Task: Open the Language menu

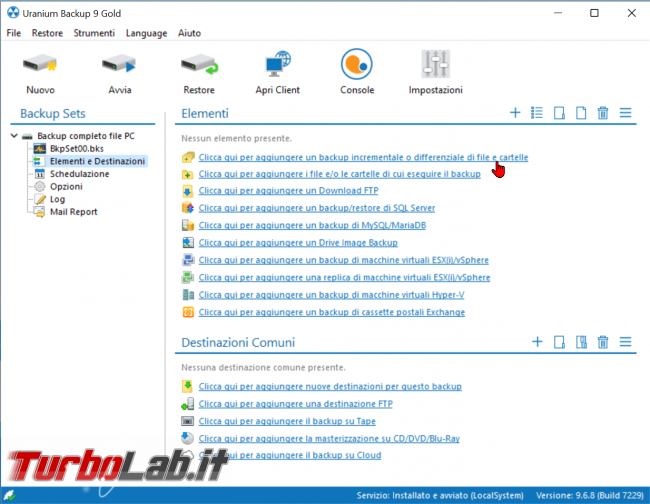Action: (x=146, y=33)
